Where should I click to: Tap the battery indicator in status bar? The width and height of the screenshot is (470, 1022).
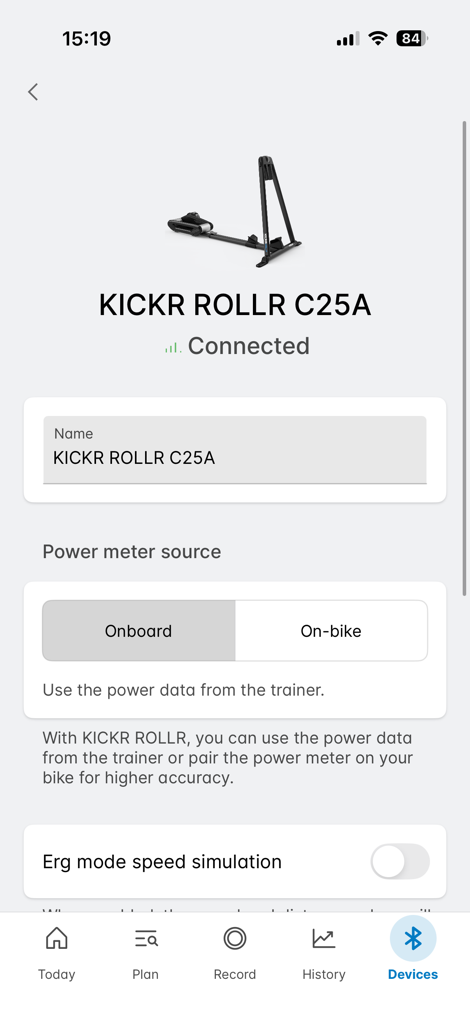412,38
